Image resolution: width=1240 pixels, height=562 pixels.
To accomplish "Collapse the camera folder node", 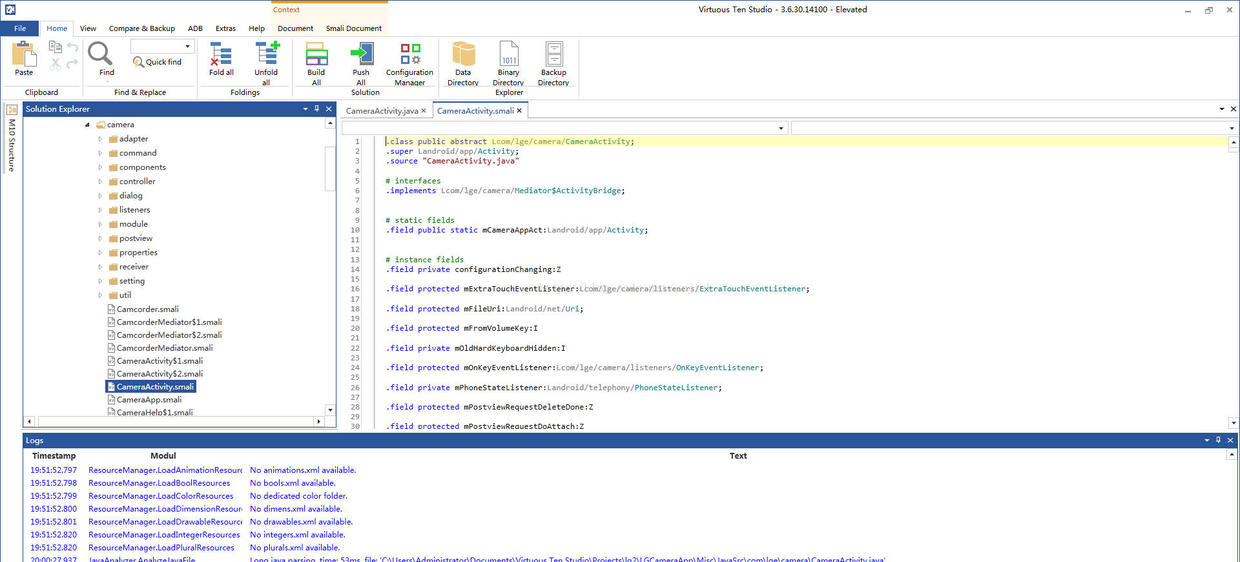I will pos(88,125).
